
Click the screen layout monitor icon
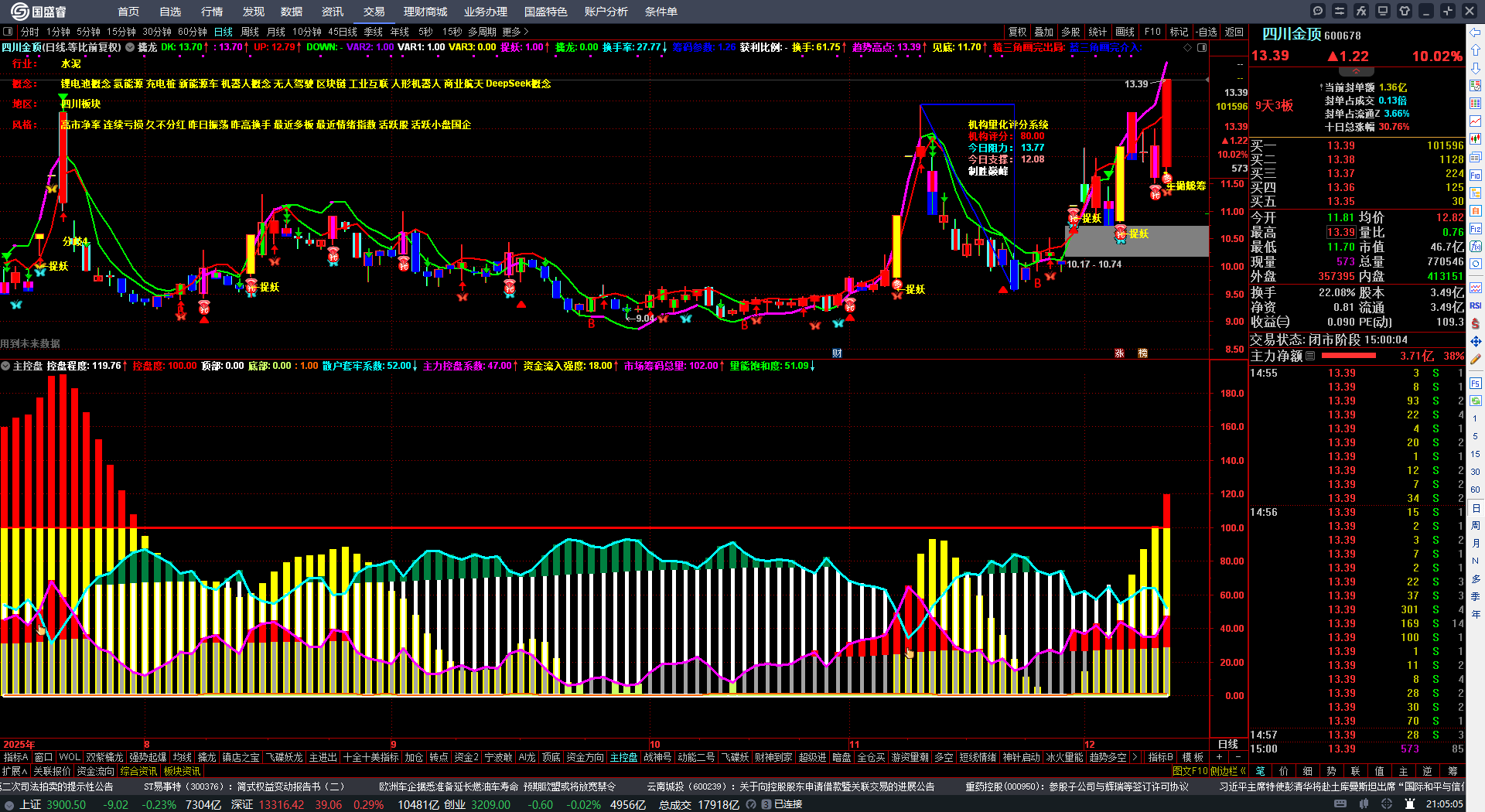(1383, 11)
